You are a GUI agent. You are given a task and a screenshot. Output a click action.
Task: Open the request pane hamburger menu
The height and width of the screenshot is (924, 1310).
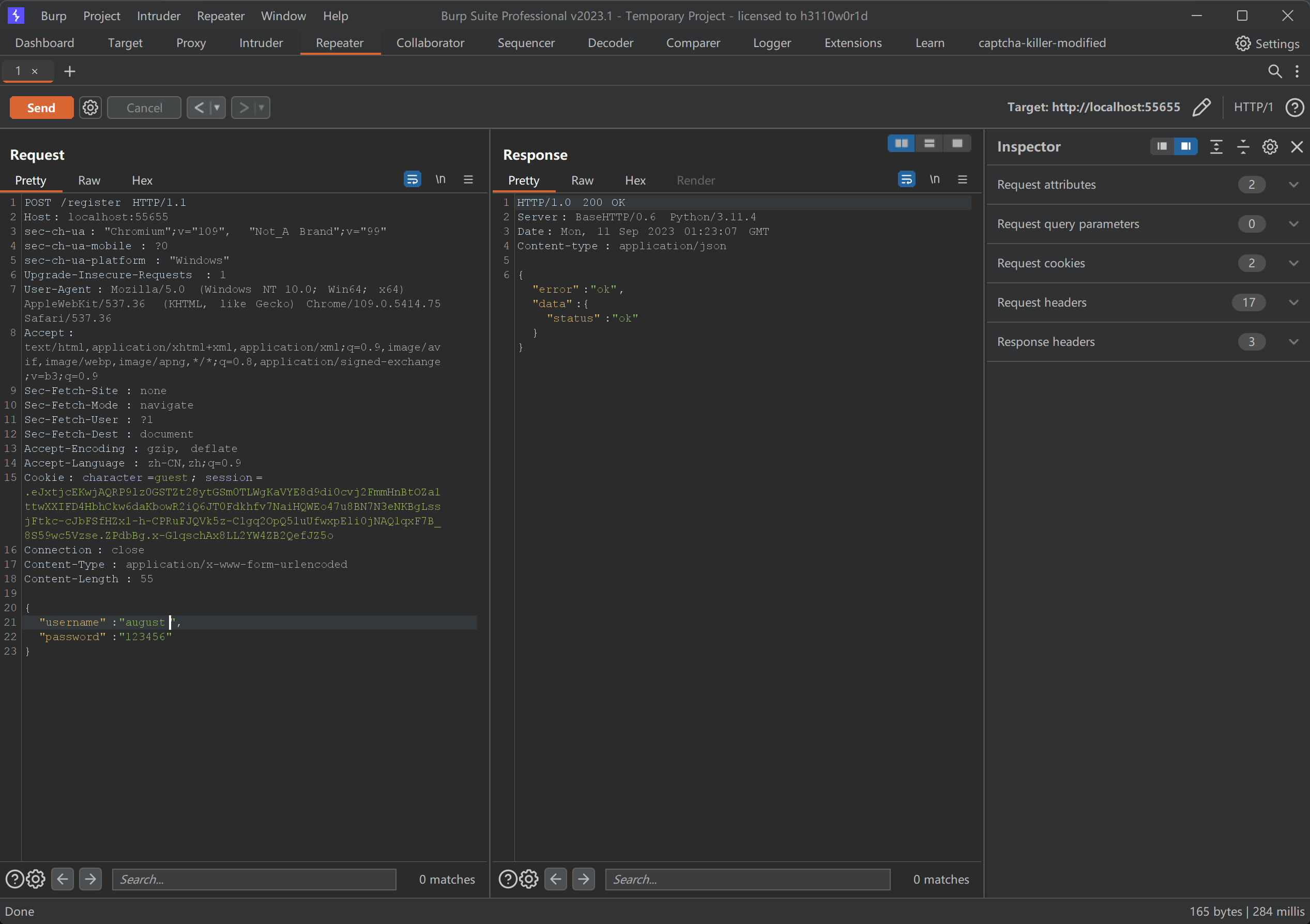point(468,180)
